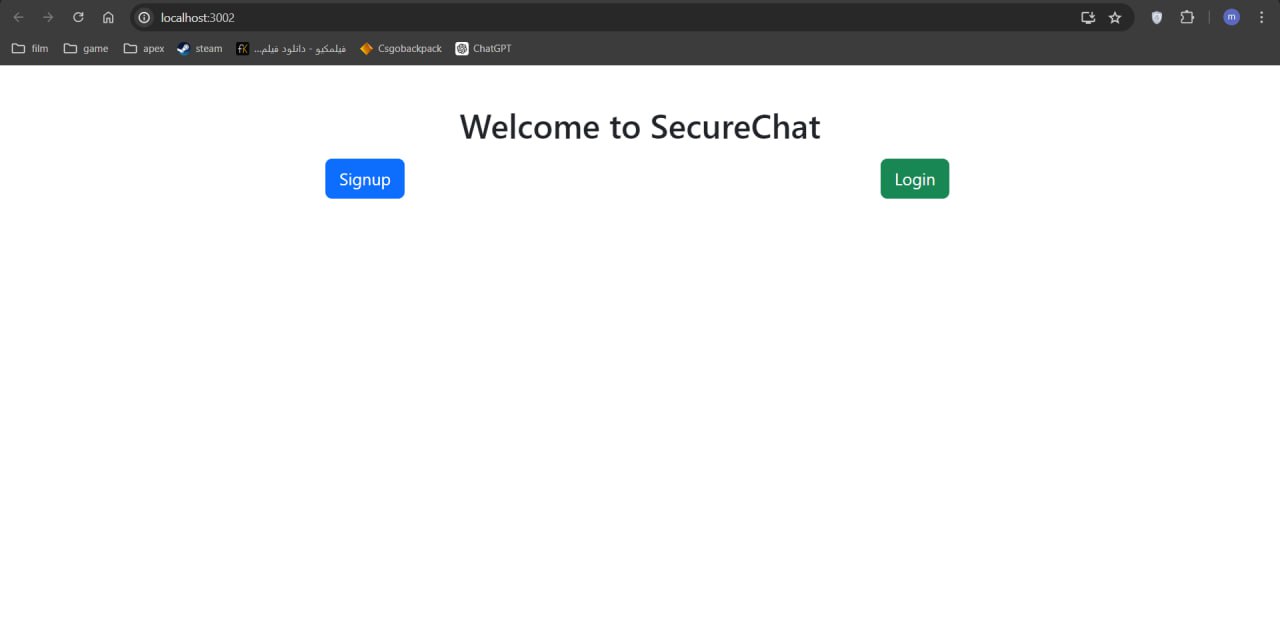Open the profile avatar menu
Viewport: 1280px width, 644px height.
pos(1231,17)
